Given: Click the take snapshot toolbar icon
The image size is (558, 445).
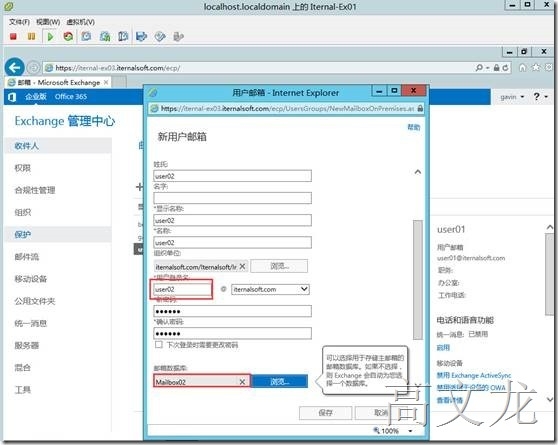Looking at the screenshot, I should pos(86,36).
